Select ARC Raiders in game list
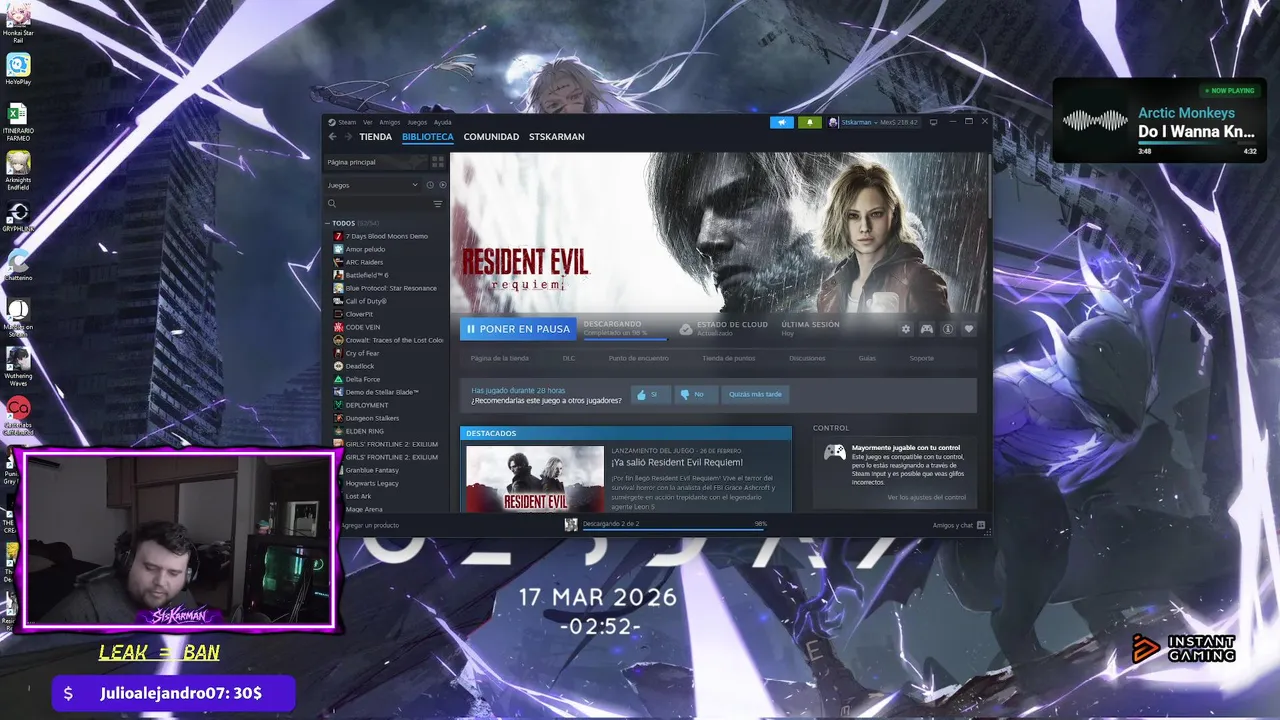This screenshot has width=1280, height=720. pos(364,262)
